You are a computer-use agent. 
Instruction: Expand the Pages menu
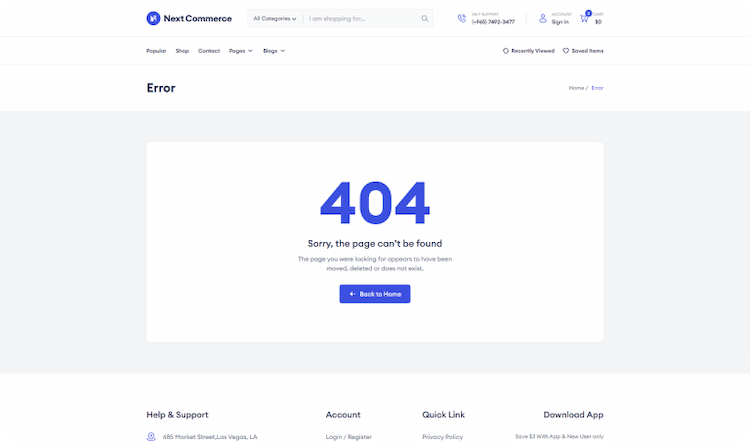point(240,50)
